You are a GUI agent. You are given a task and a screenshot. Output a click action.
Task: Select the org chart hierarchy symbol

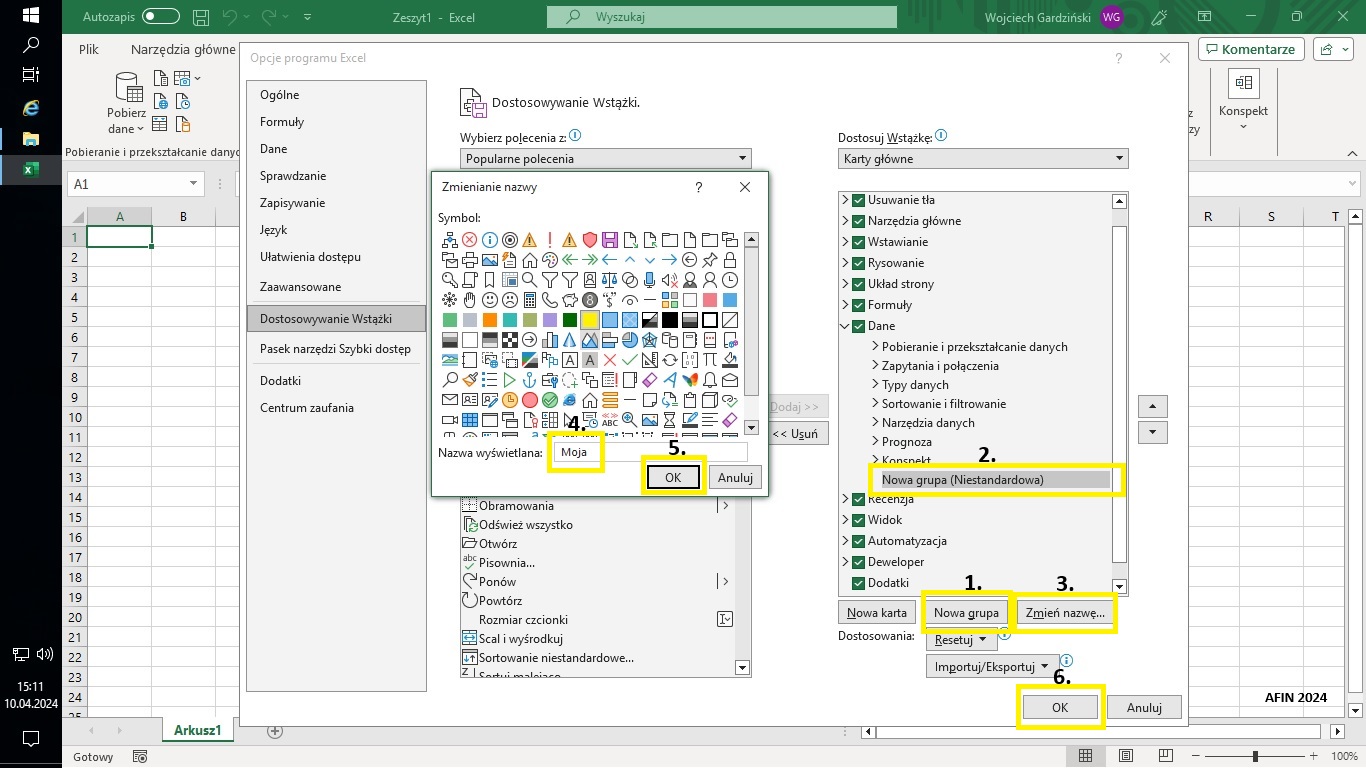click(450, 240)
